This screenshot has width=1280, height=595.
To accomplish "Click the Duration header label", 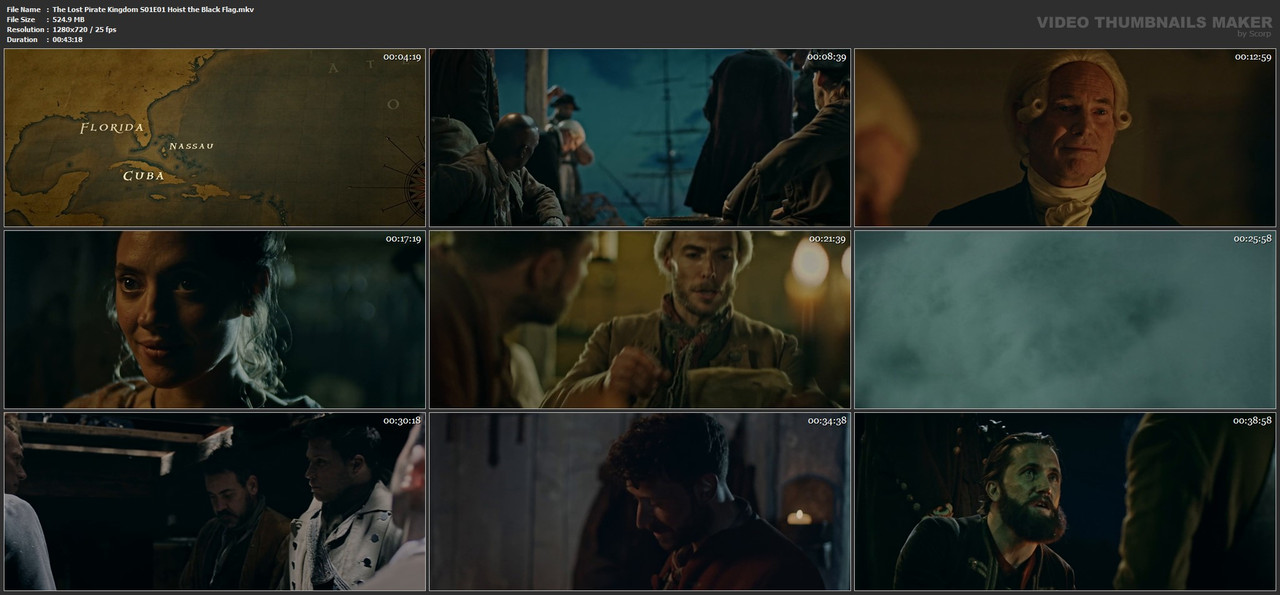I will click(22, 39).
